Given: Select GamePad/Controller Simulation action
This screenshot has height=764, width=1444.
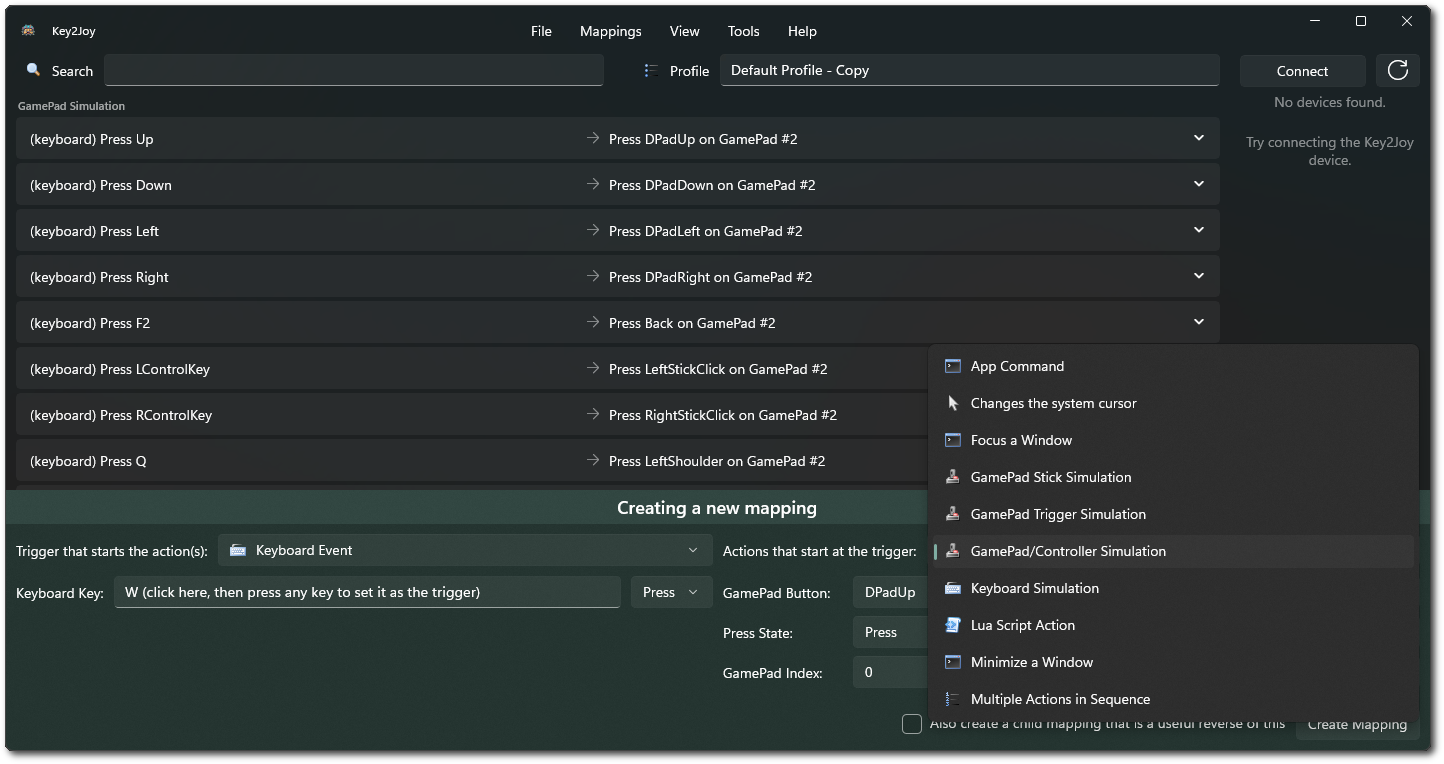Looking at the screenshot, I should 1173,551.
